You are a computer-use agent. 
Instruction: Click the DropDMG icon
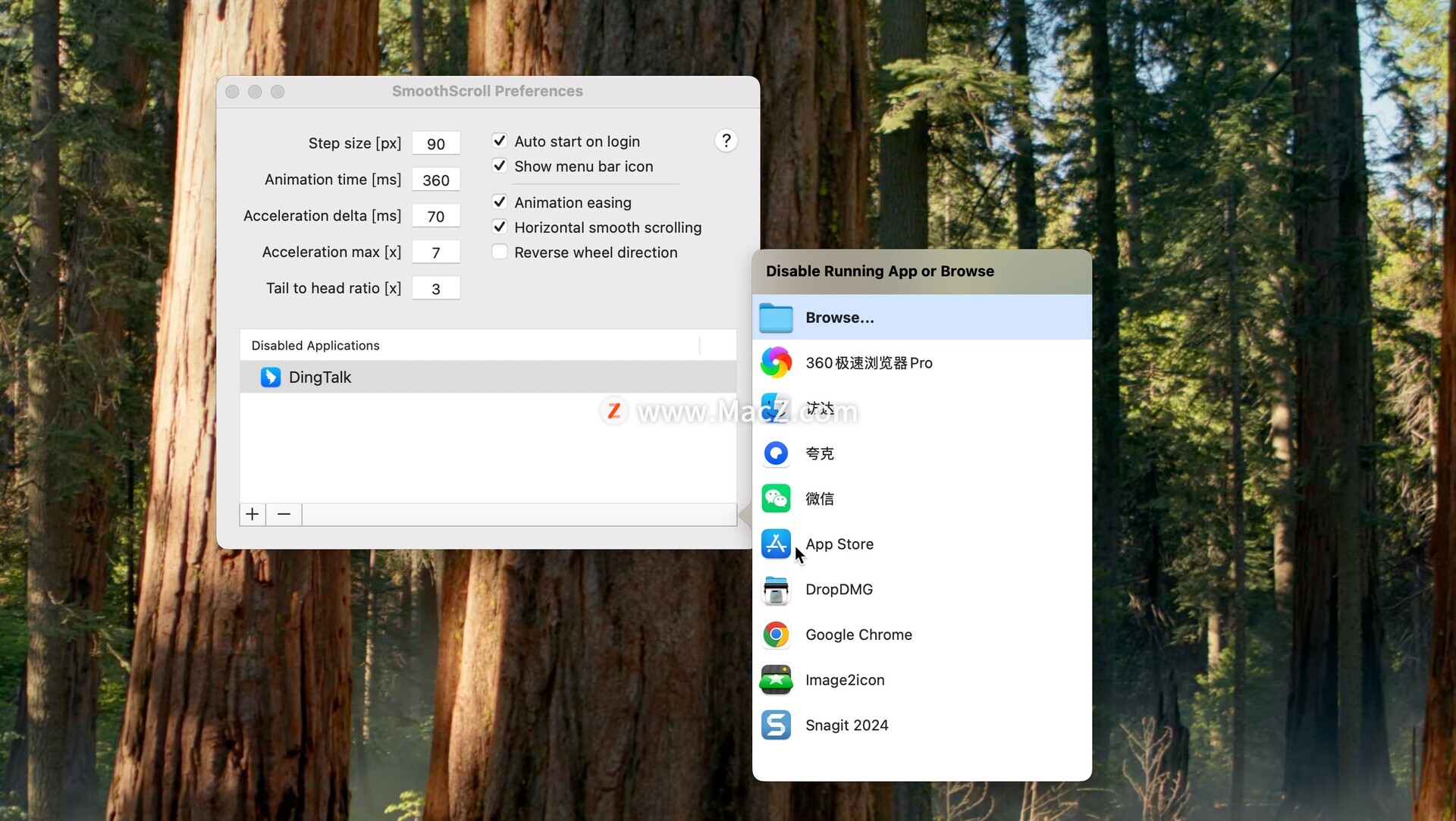[x=776, y=590]
